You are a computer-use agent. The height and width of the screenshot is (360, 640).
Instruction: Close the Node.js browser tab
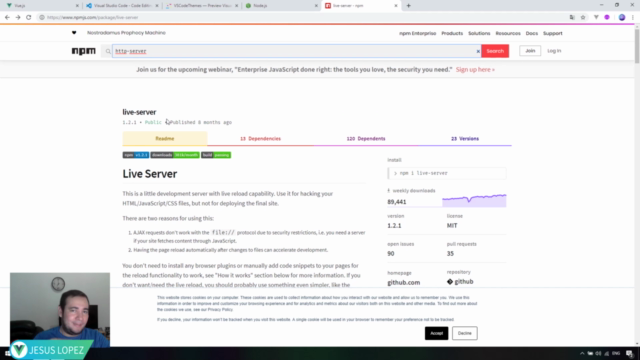316,6
